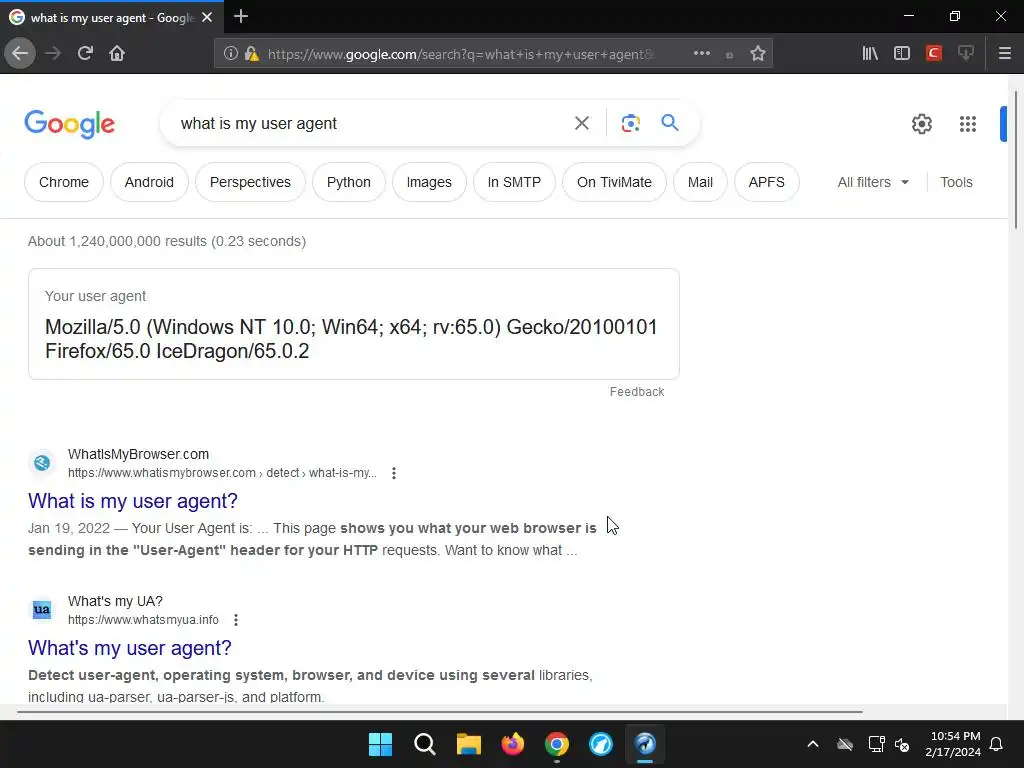Open the IceDragon taskbar icon
Screen dimensions: 1024x768
[645, 744]
